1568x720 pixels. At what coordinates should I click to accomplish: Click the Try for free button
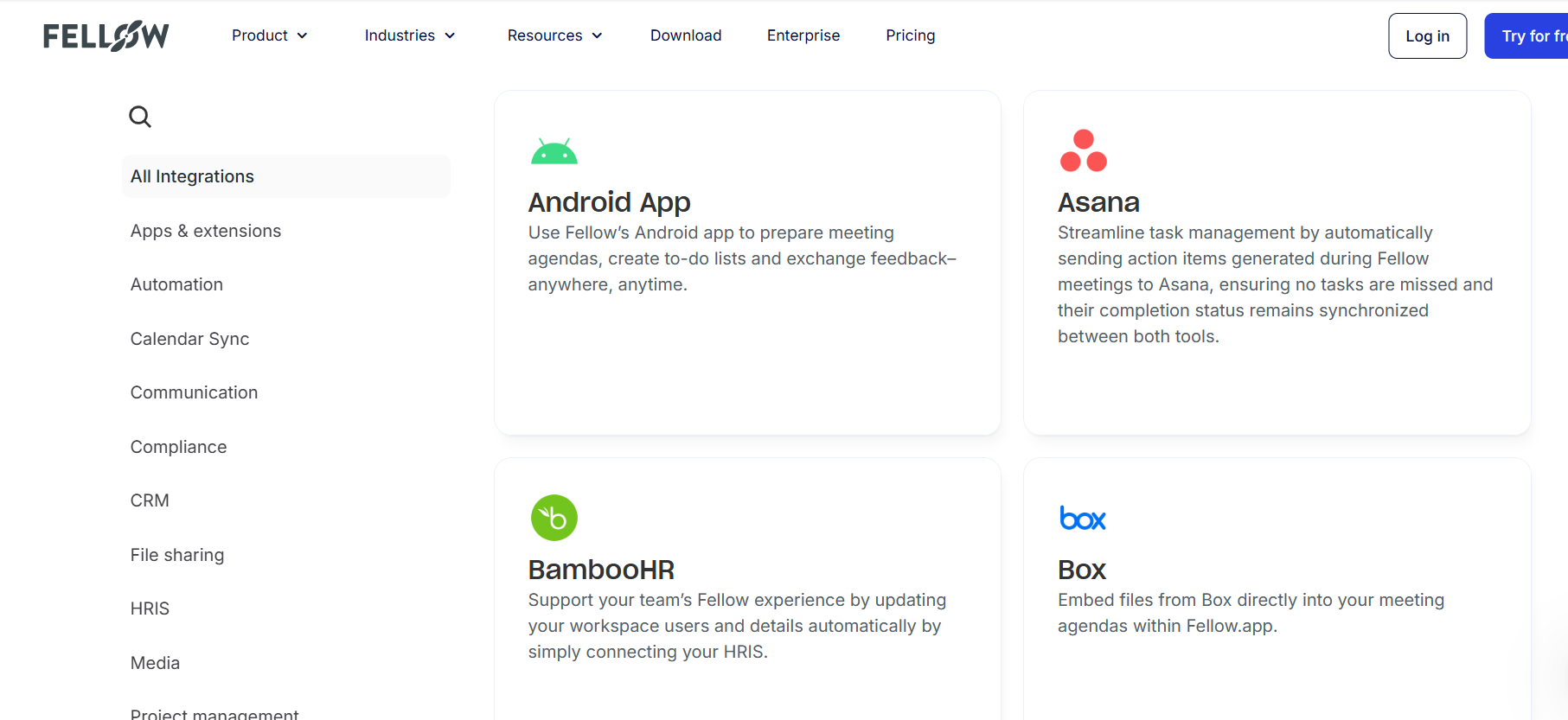click(1527, 36)
